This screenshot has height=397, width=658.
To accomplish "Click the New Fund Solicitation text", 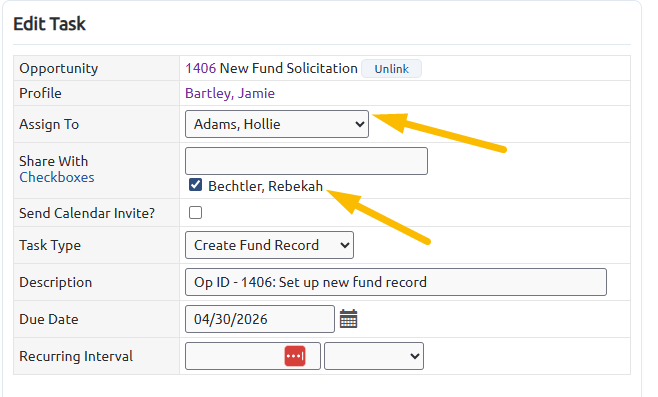I will (289, 68).
